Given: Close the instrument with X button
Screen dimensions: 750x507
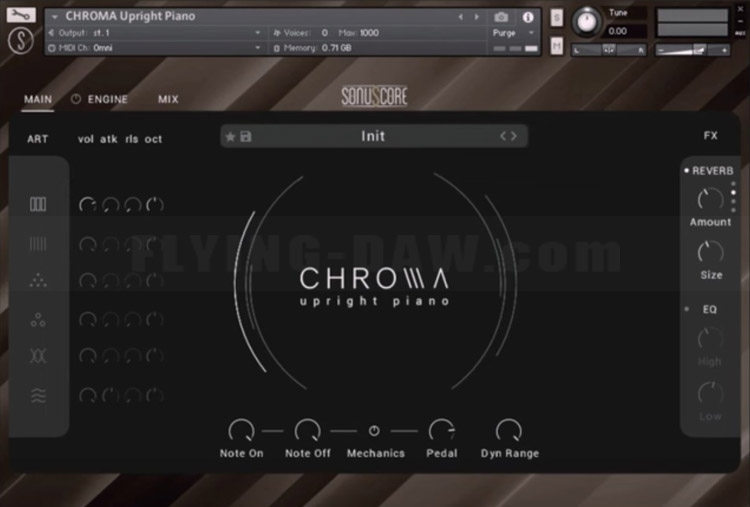Looking at the screenshot, I should 740,9.
